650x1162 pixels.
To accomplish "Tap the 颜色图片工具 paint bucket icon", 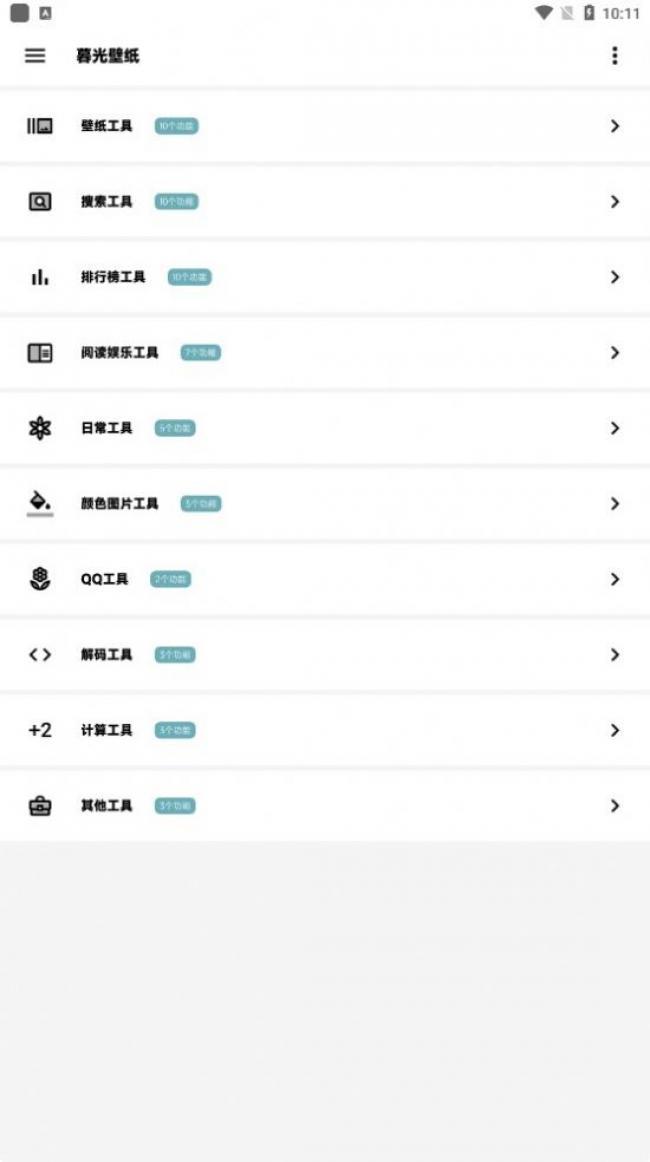I will pos(40,502).
